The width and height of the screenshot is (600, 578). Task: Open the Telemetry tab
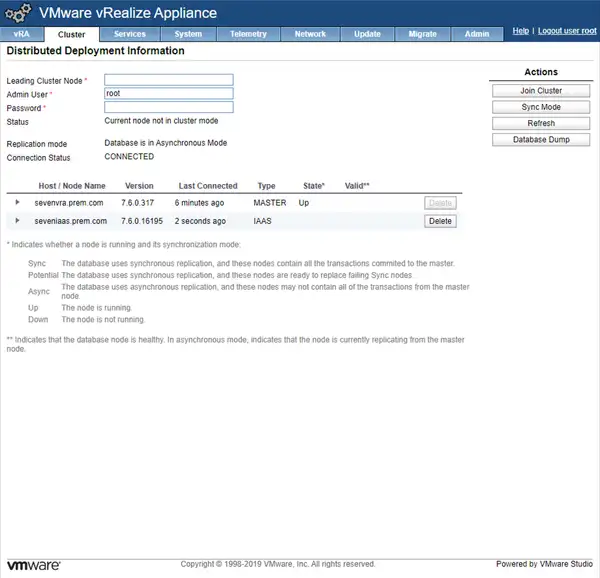coord(248,34)
